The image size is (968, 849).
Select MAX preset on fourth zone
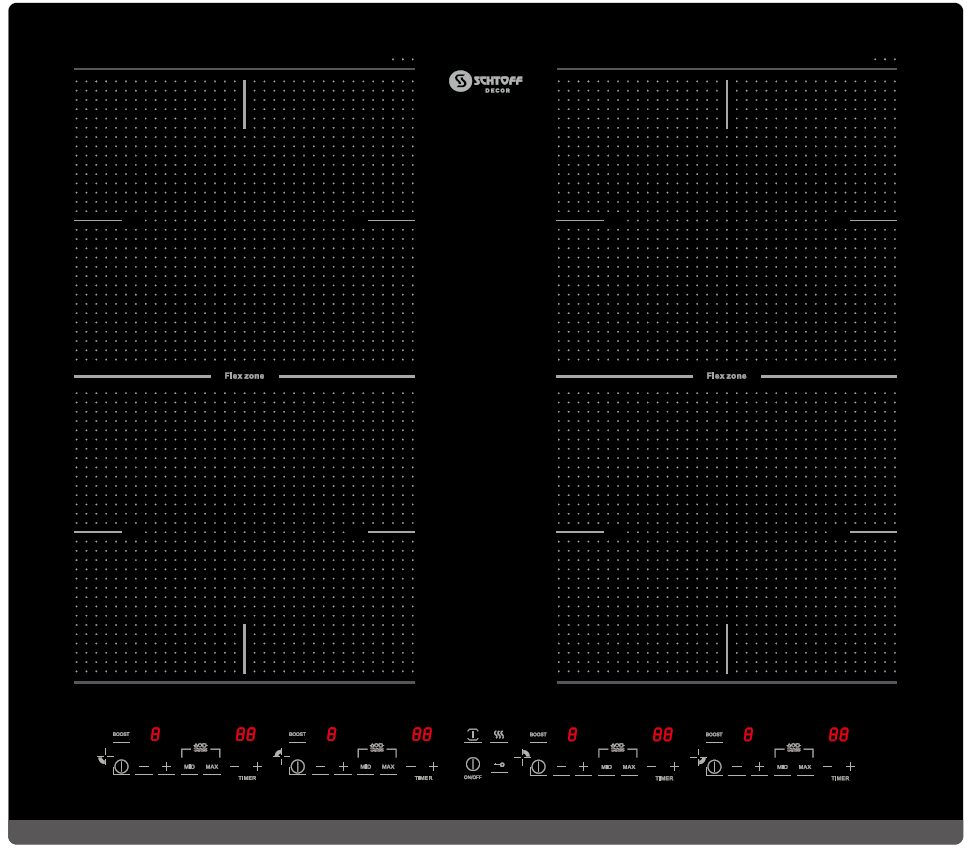tap(805, 767)
